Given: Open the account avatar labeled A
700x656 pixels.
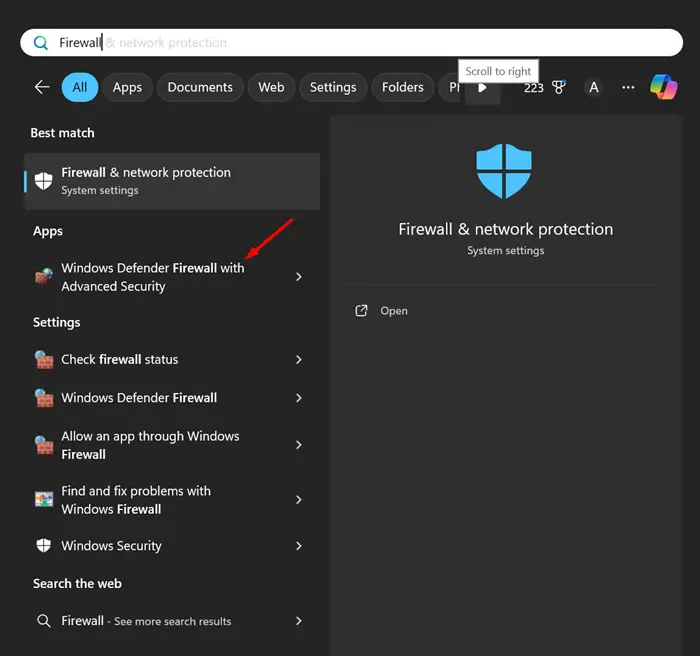Looking at the screenshot, I should 593,87.
